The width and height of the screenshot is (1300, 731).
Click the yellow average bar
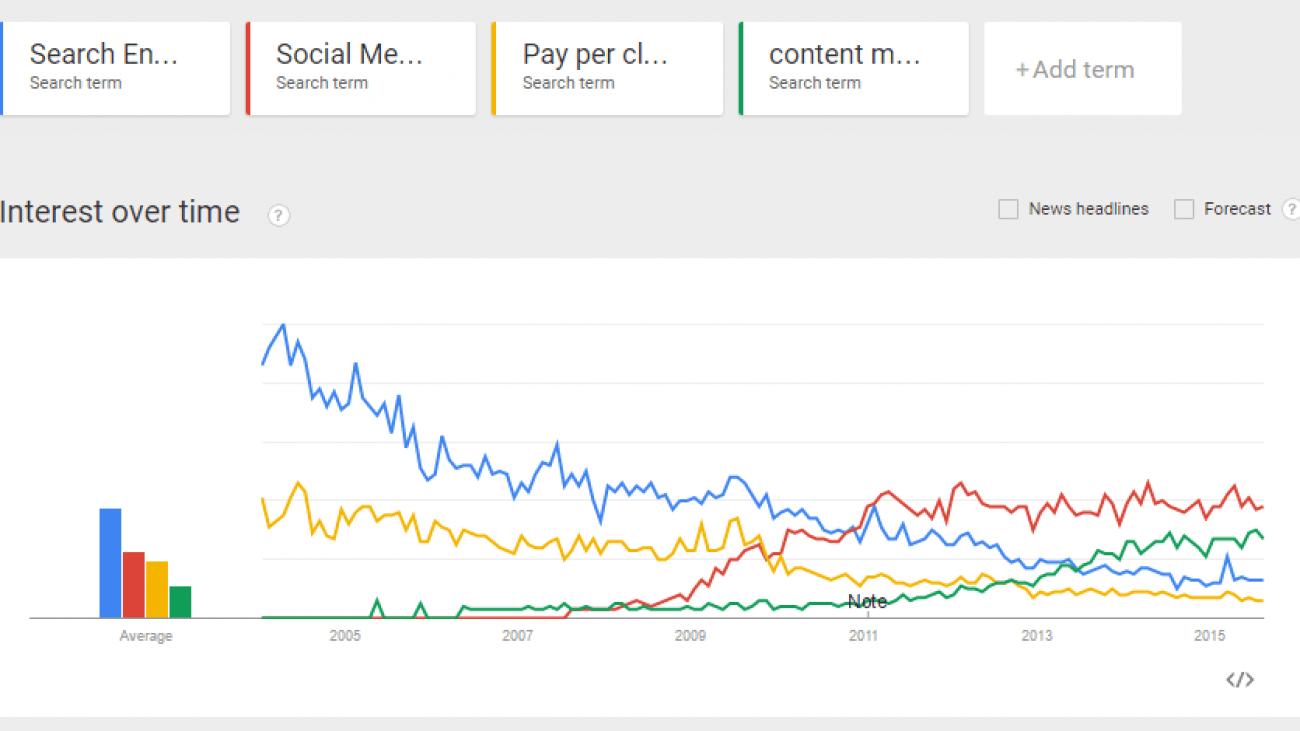tap(157, 589)
